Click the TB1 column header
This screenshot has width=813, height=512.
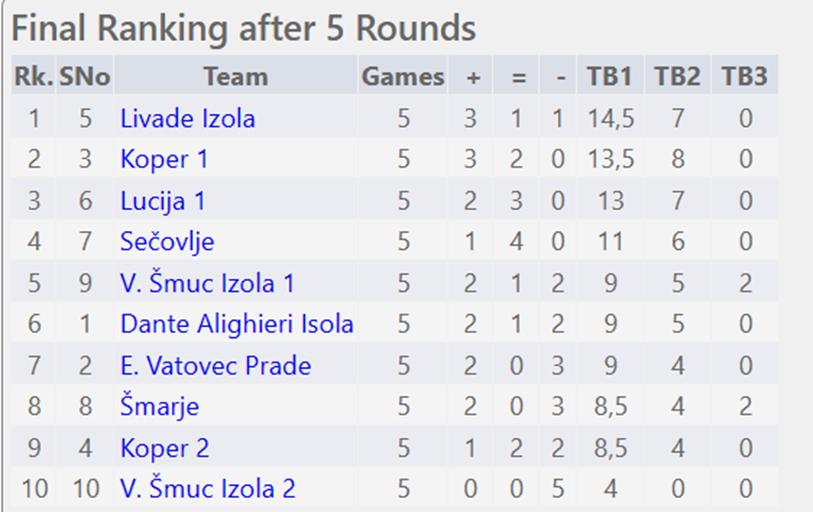coord(609,76)
